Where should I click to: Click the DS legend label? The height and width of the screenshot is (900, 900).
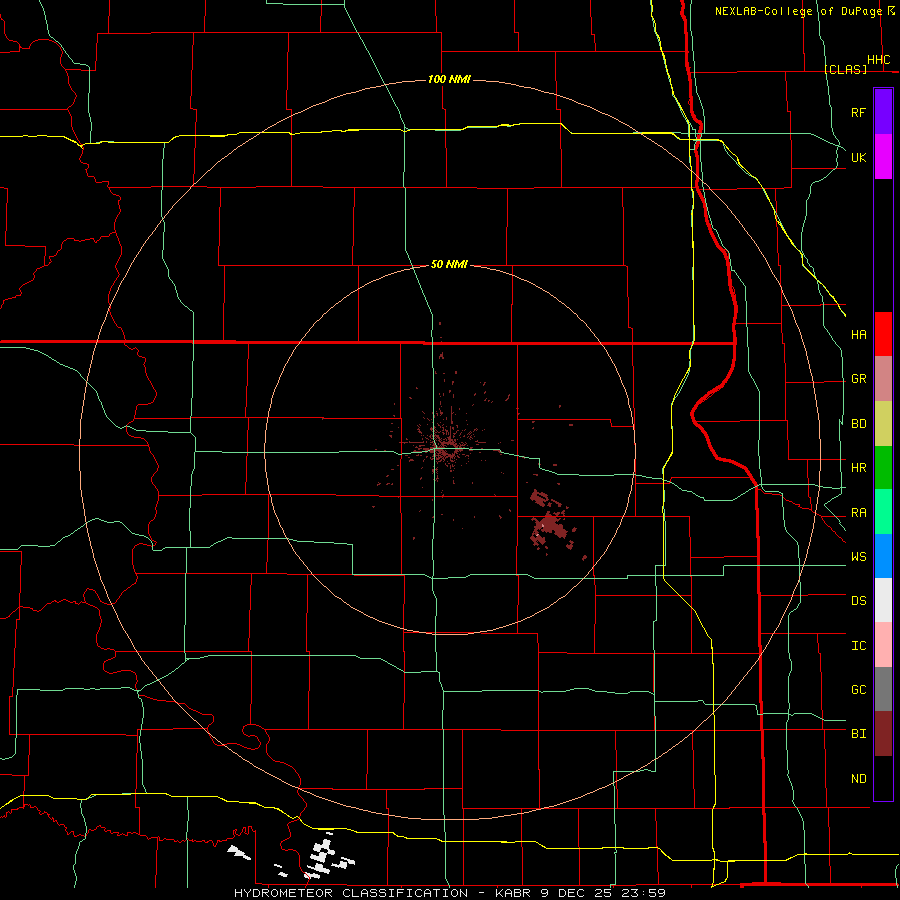click(x=858, y=601)
